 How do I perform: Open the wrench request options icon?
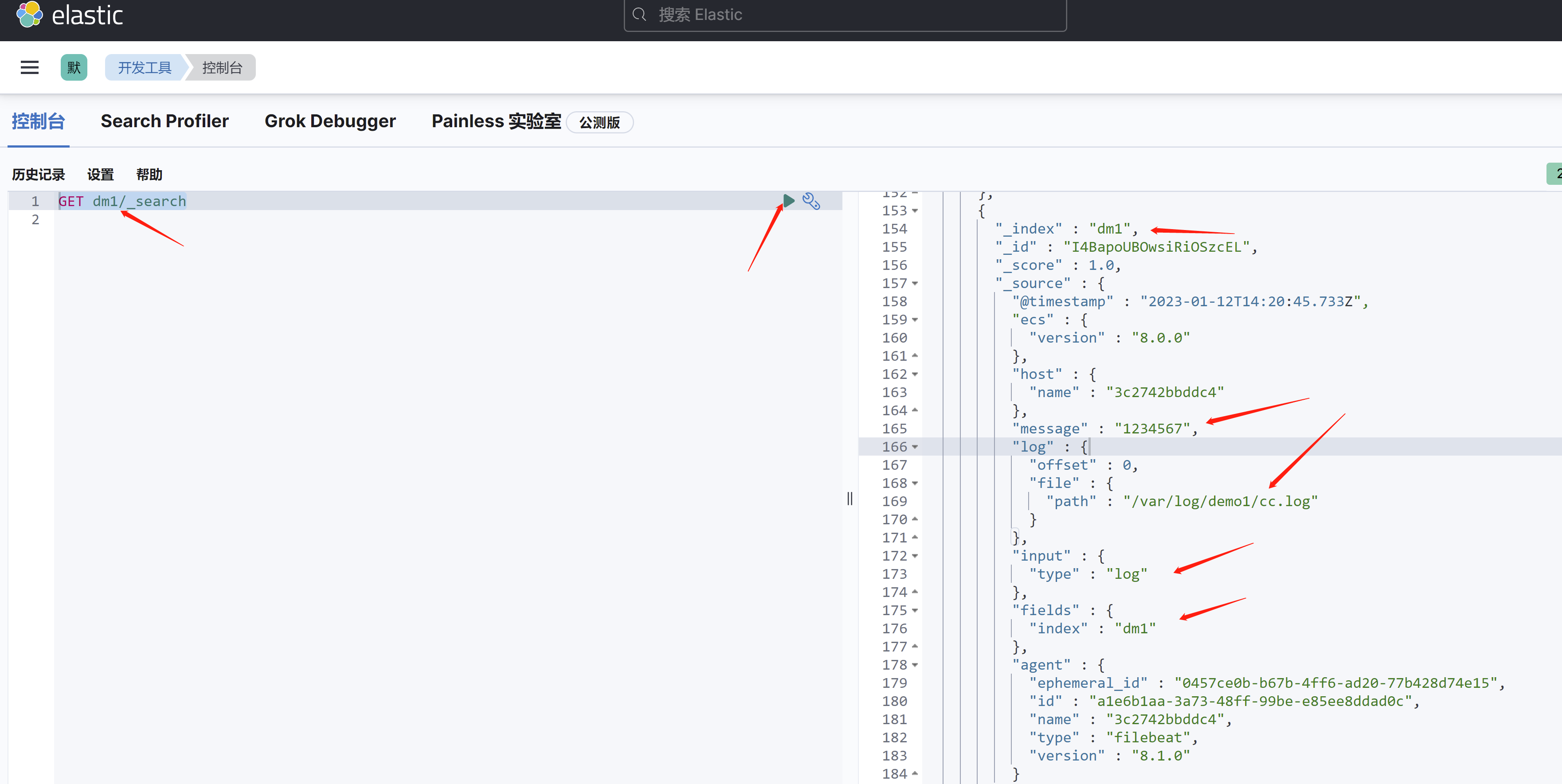click(811, 201)
